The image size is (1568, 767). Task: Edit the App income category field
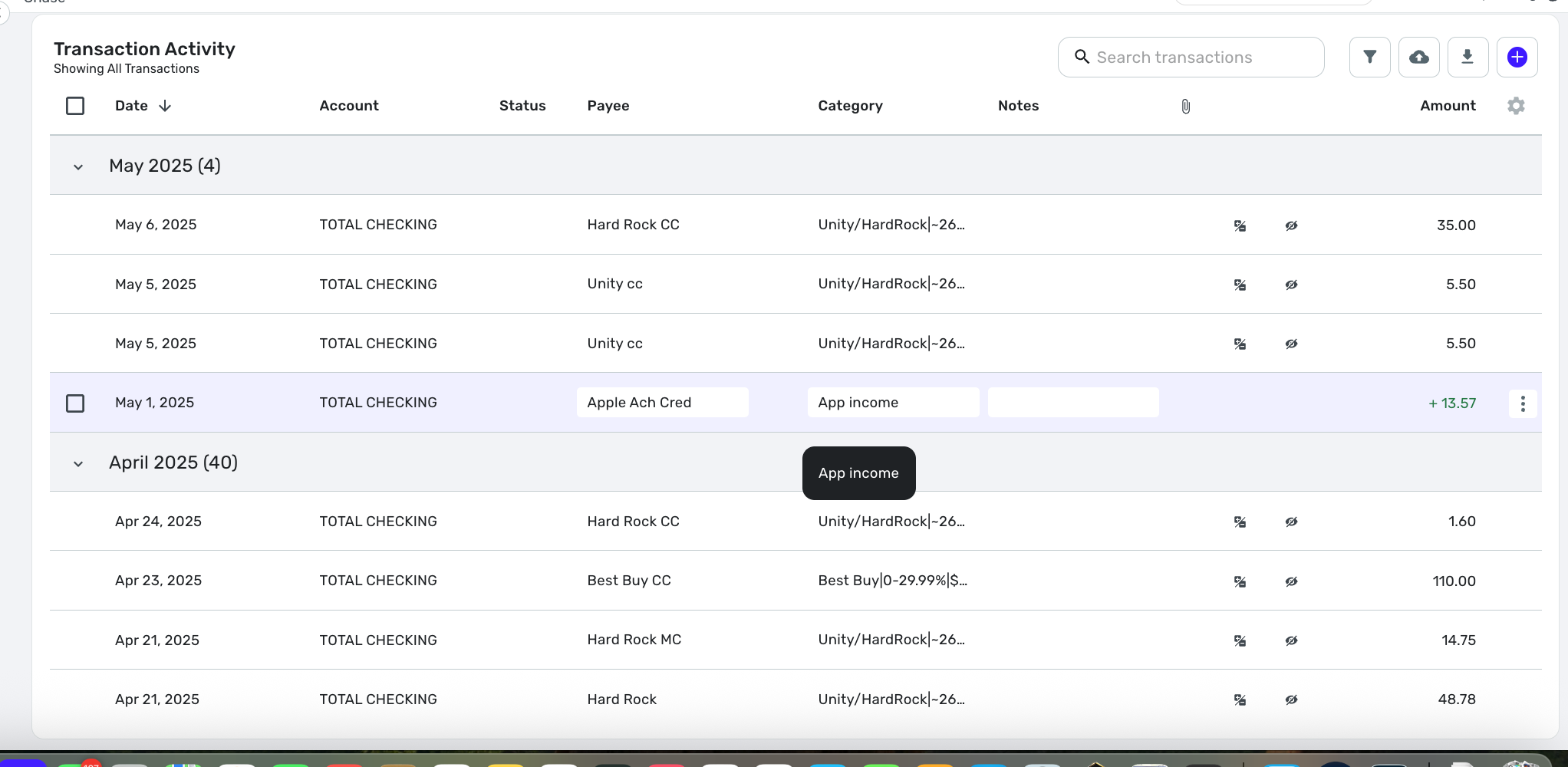pyautogui.click(x=893, y=403)
